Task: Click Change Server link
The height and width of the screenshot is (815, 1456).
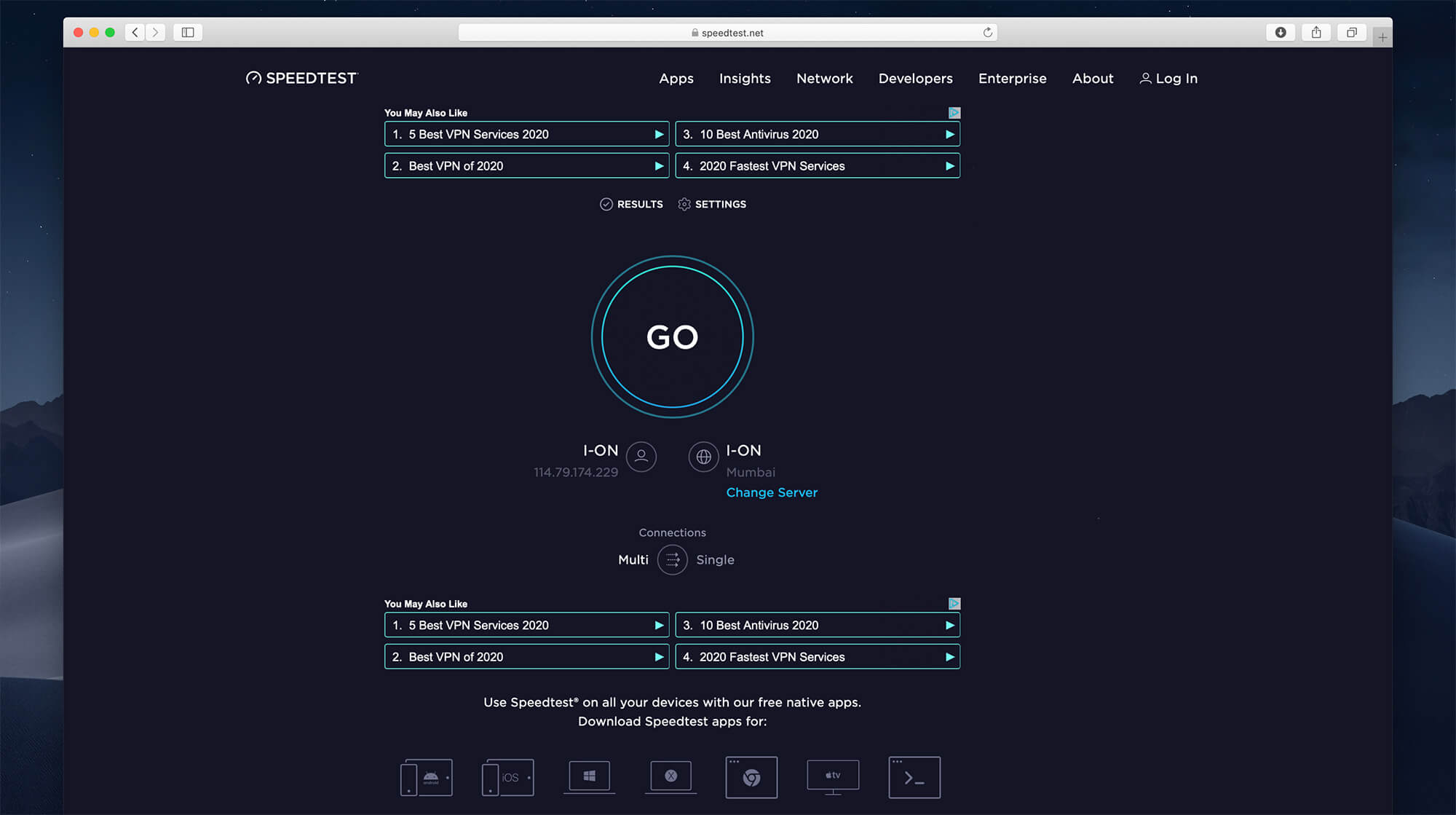Action: tap(771, 492)
